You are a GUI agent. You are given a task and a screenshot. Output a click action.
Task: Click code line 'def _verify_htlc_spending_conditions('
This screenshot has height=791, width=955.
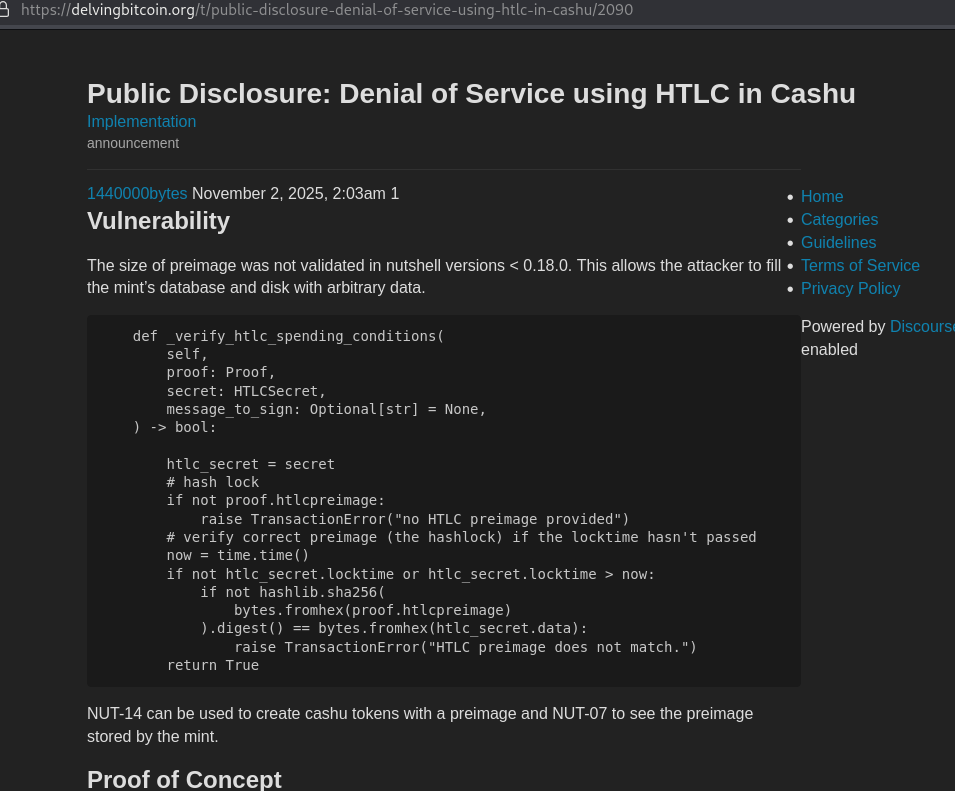pos(288,336)
